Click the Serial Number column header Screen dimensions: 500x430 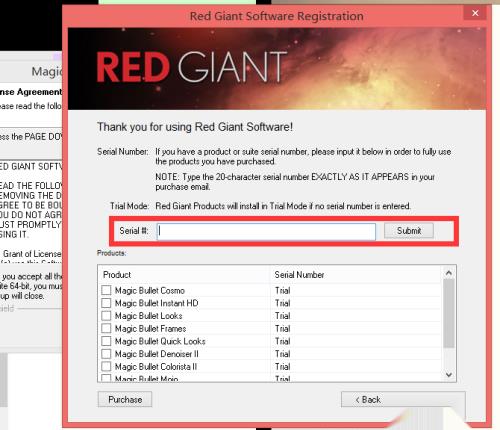[356, 275]
